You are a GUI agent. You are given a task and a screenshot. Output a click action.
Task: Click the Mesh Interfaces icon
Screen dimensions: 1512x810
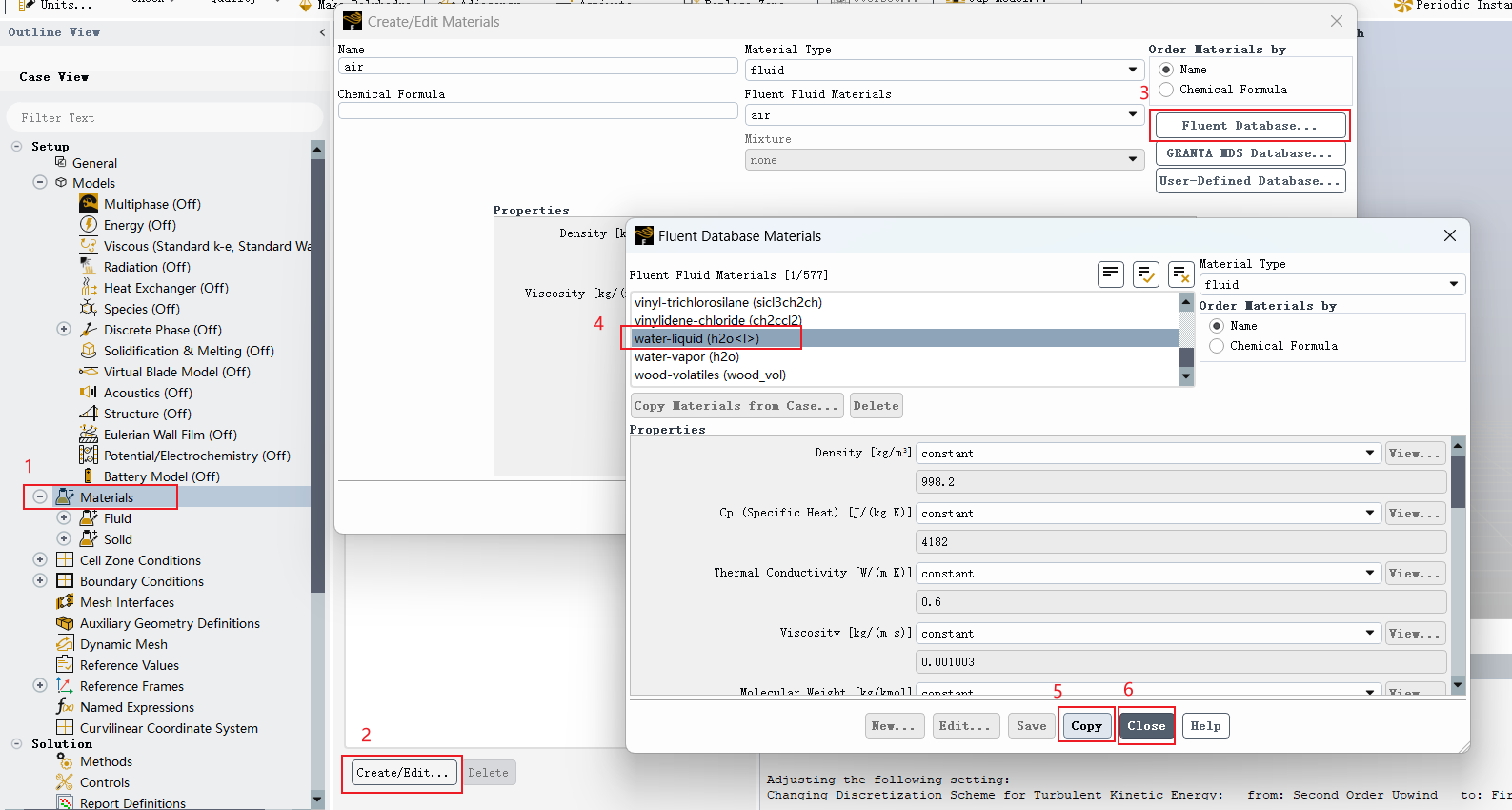tap(65, 601)
